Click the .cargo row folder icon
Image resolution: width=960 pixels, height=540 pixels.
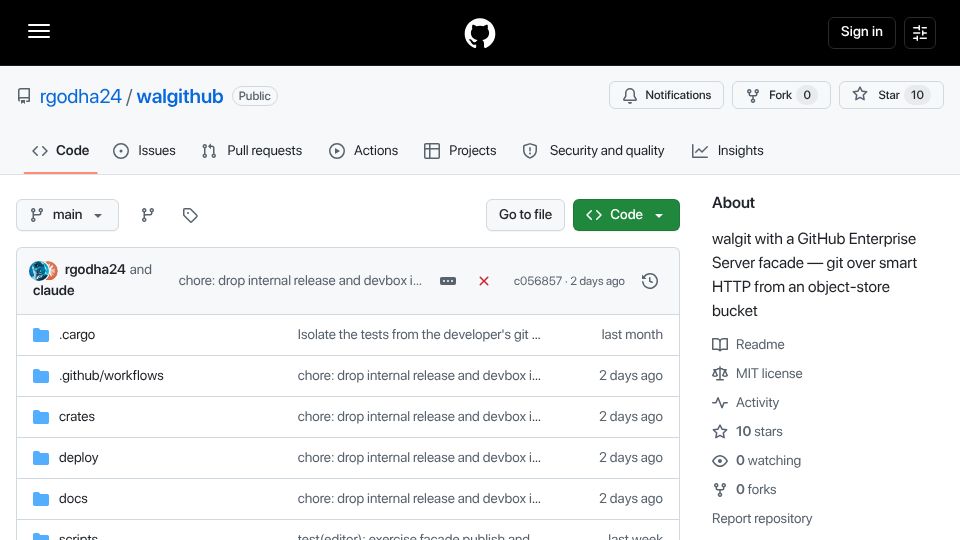(41, 335)
